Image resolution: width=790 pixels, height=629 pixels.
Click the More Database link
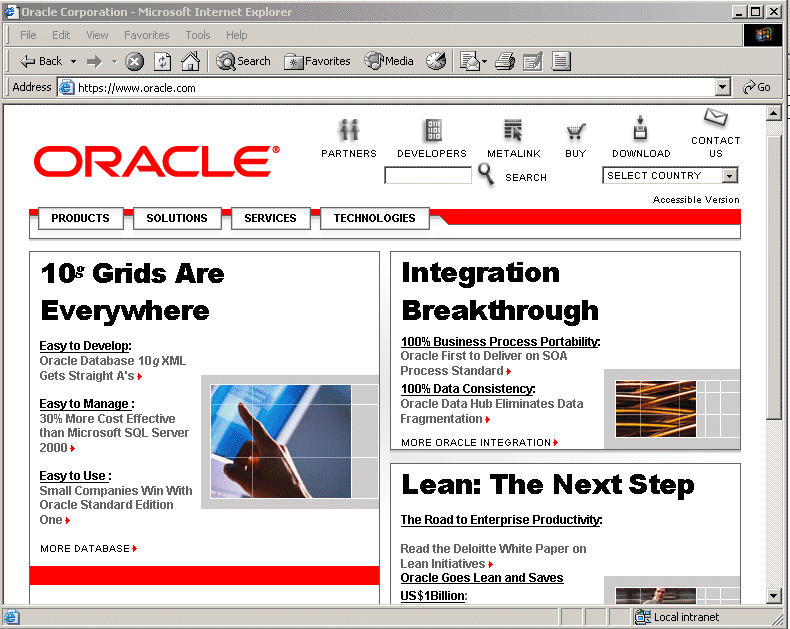(x=88, y=549)
